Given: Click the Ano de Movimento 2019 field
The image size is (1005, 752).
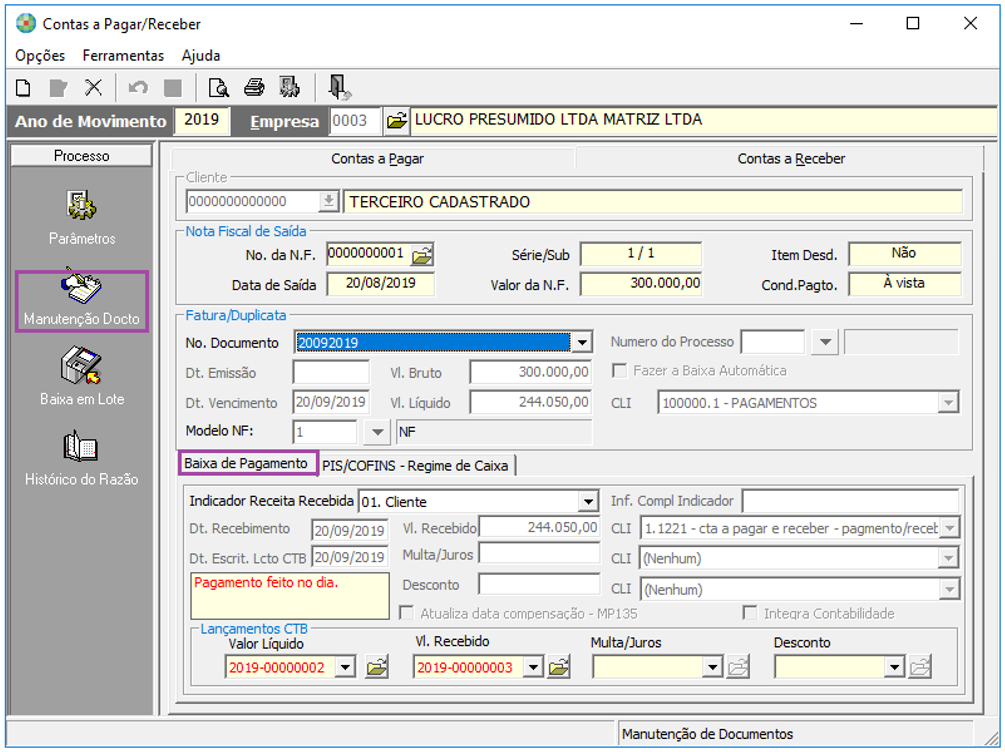Looking at the screenshot, I should tap(202, 120).
